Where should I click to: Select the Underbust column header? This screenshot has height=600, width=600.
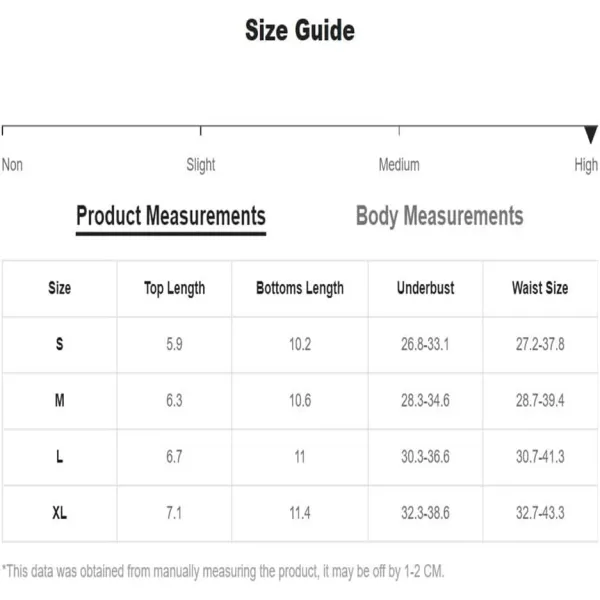[x=426, y=288]
